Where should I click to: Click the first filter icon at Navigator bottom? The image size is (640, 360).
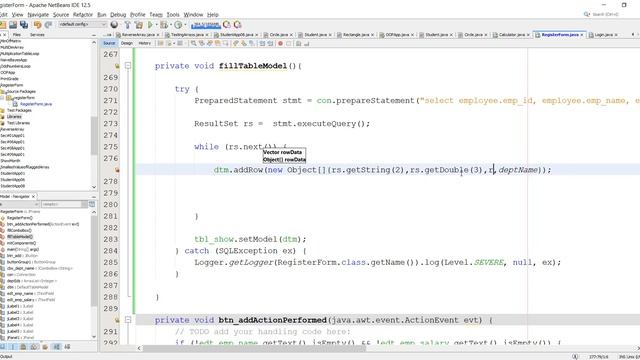(x=2, y=347)
